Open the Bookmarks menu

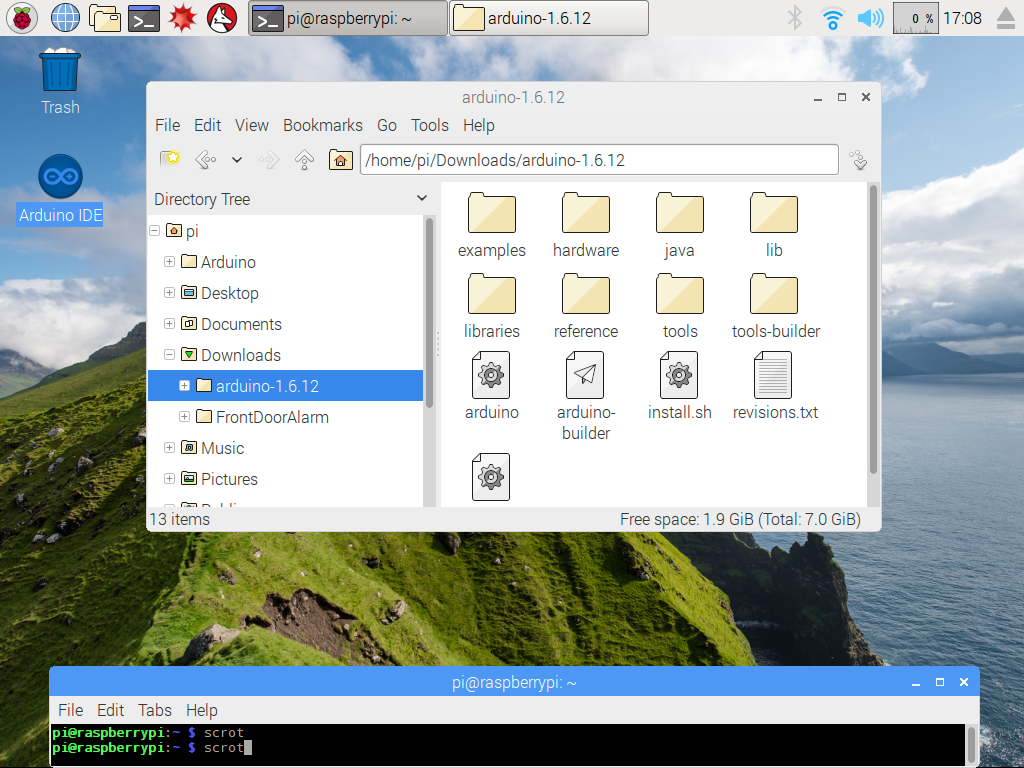[322, 125]
